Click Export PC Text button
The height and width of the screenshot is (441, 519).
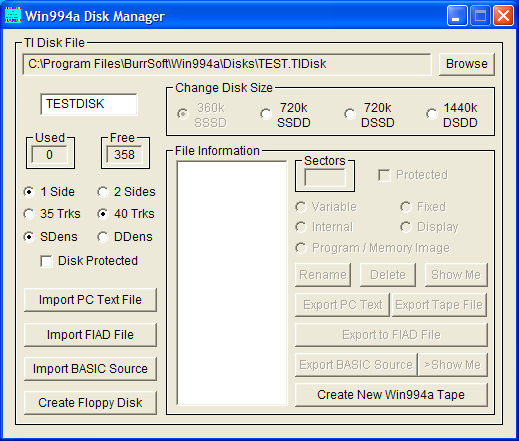(342, 305)
